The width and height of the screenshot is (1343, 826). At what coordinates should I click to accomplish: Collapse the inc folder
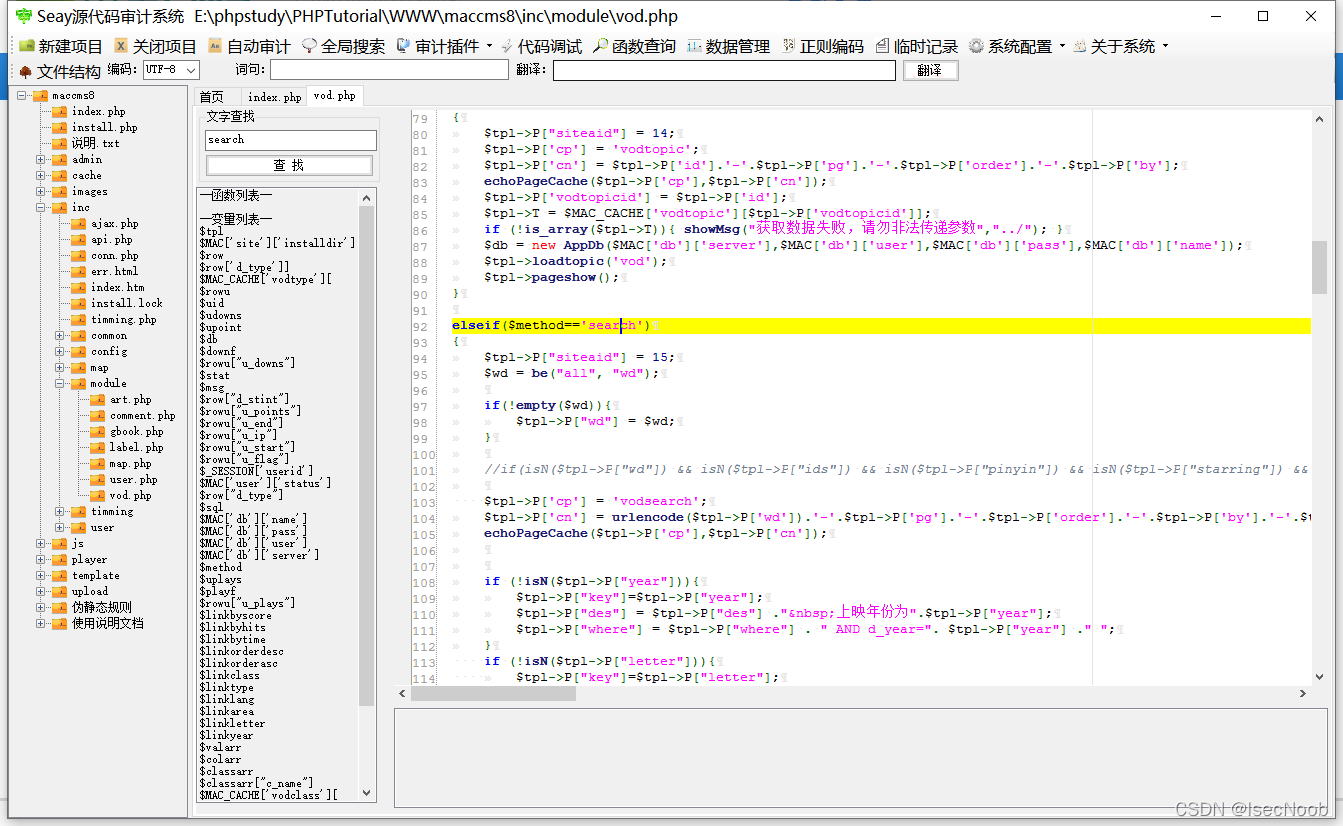click(40, 207)
